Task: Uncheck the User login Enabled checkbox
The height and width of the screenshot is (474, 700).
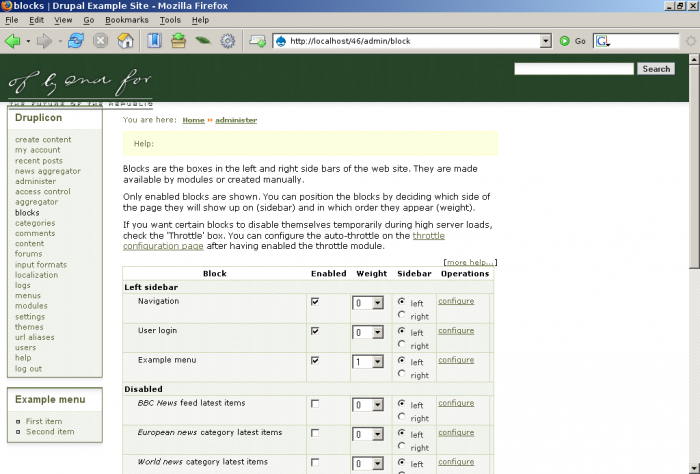Action: tap(315, 331)
